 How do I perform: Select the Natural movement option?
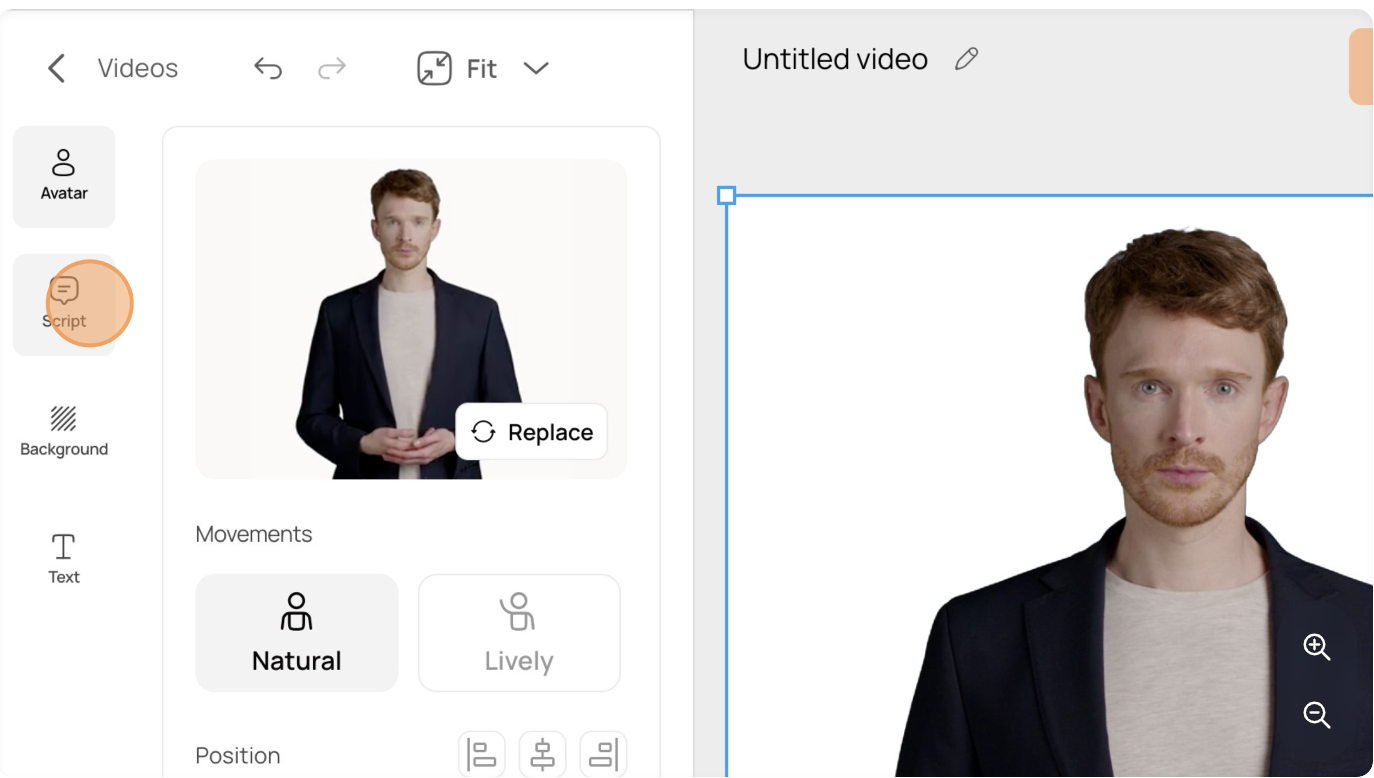297,633
